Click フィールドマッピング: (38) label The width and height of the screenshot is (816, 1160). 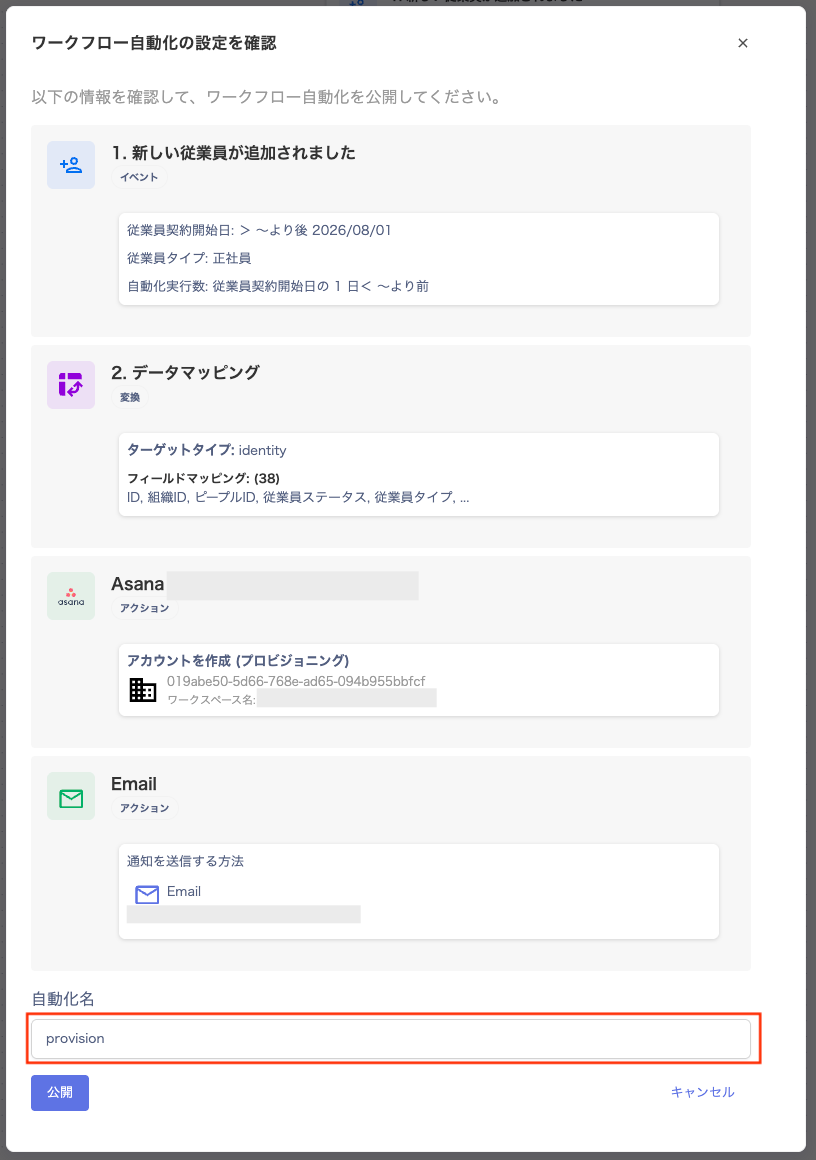click(203, 478)
